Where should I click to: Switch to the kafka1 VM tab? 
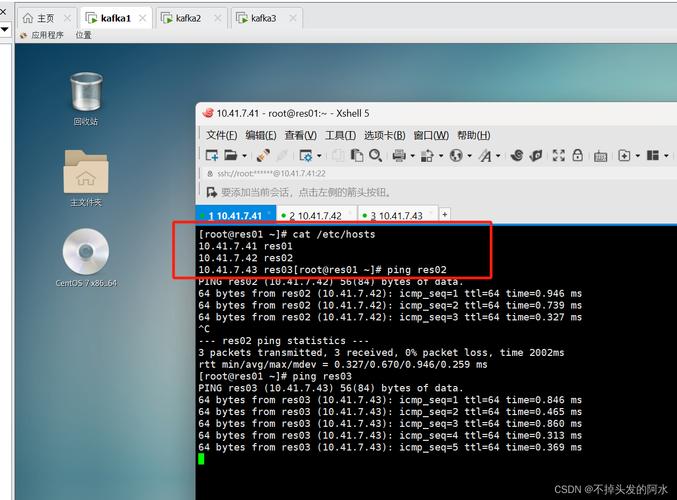coord(115,18)
